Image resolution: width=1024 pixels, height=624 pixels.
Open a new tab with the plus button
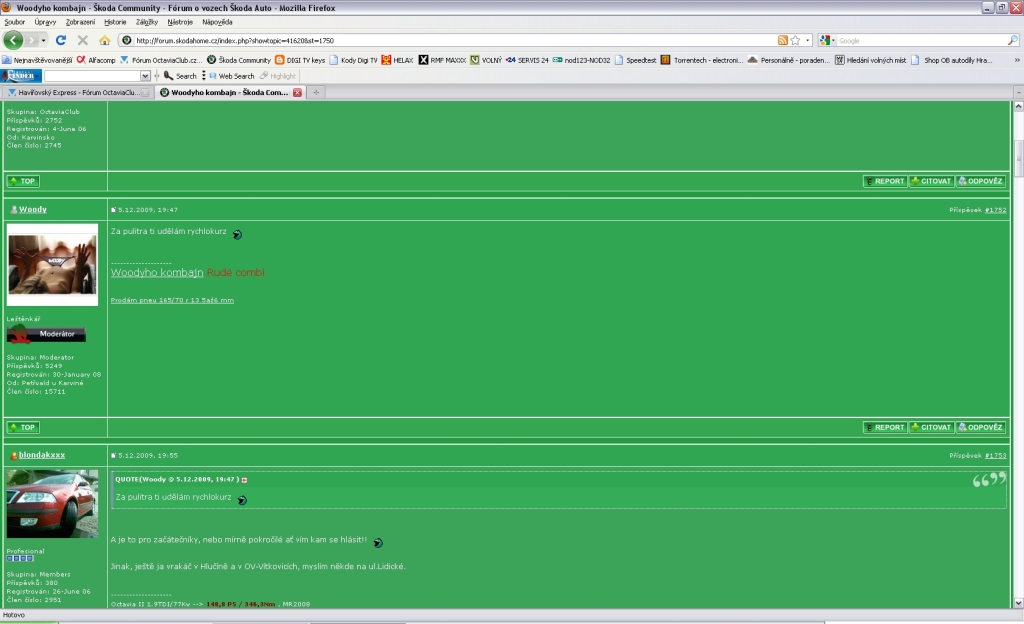pos(316,92)
